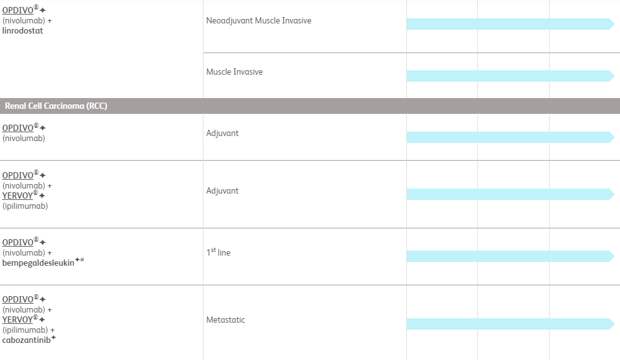The width and height of the screenshot is (620, 360).
Task: Click the diamond icon beside OPDIVO in the linrodostat row
Action: 43,10
